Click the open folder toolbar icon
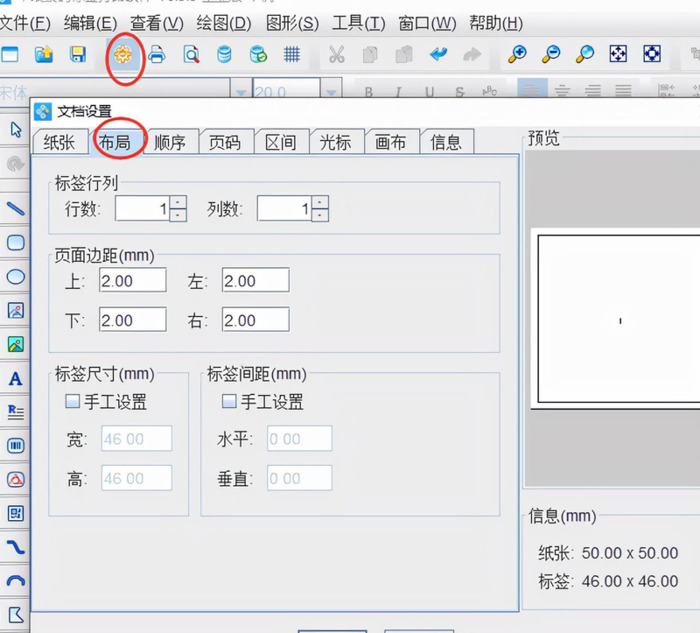 [44, 54]
